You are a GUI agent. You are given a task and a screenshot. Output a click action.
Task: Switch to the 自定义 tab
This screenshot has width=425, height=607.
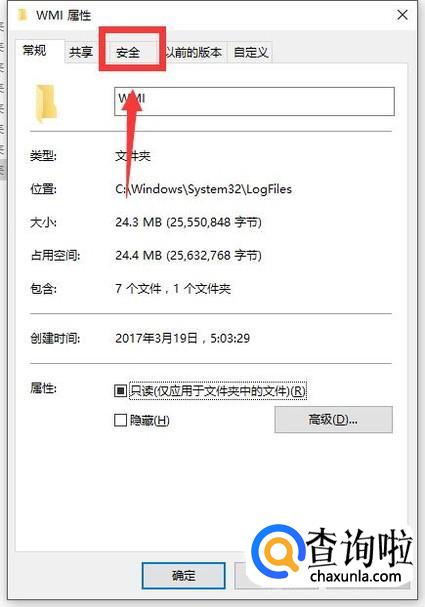pos(251,52)
